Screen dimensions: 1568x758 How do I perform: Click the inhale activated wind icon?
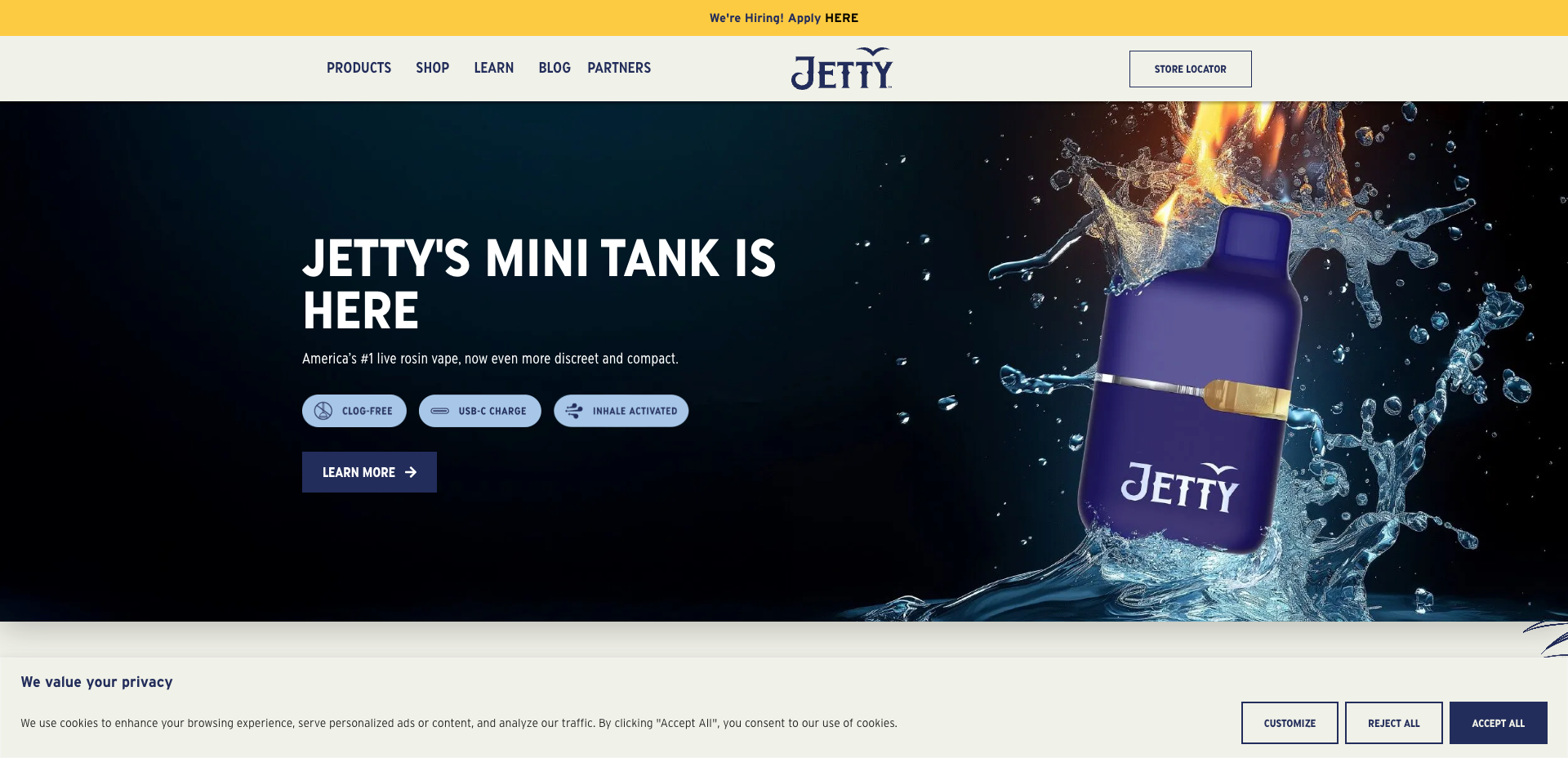tap(574, 411)
